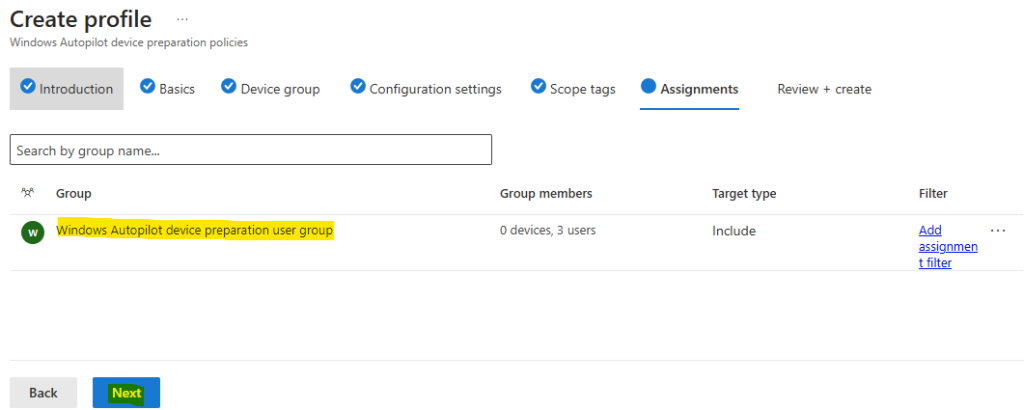Click the green W group avatar

click(32, 232)
